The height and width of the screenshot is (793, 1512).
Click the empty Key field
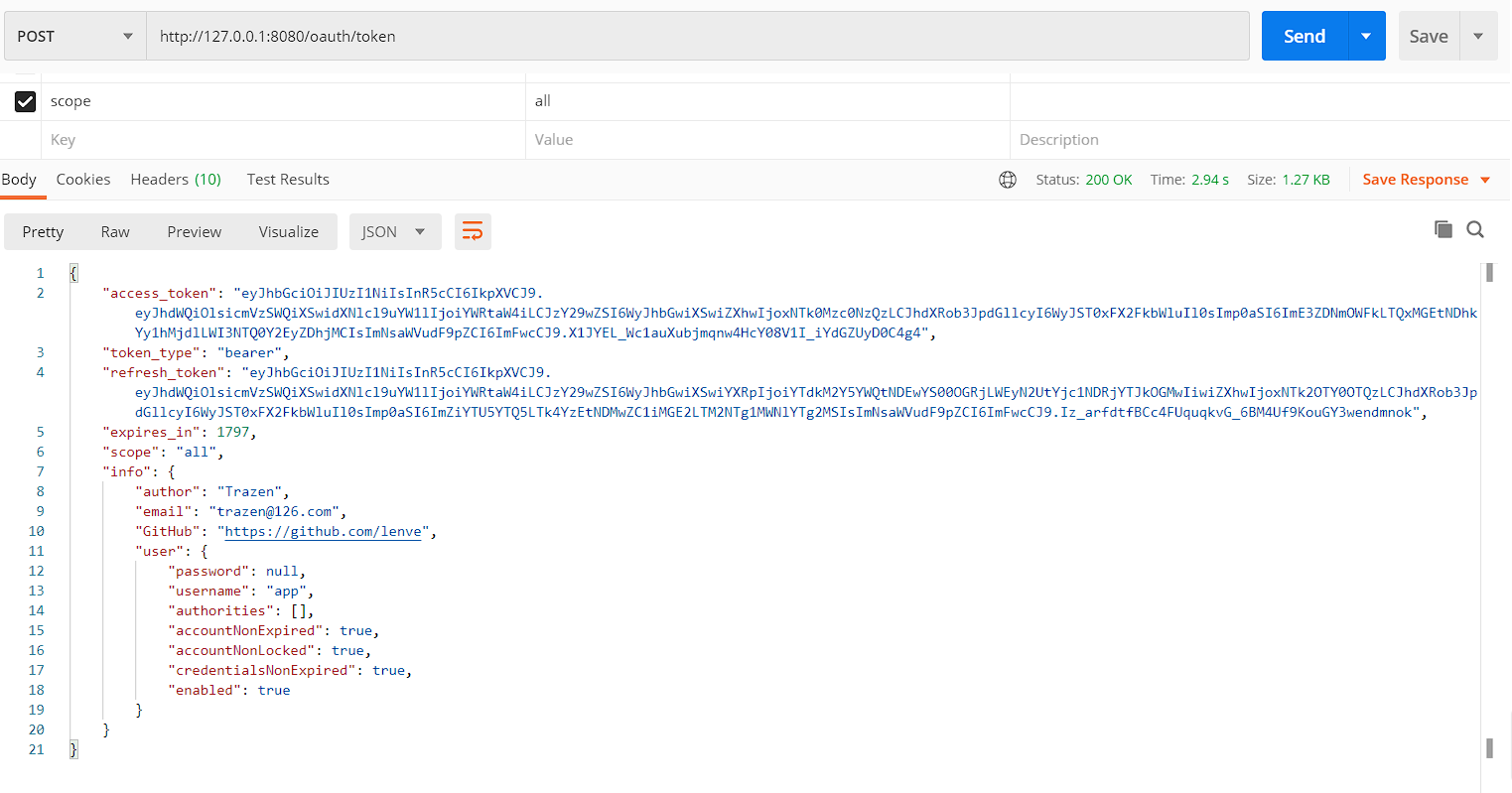tap(283, 140)
